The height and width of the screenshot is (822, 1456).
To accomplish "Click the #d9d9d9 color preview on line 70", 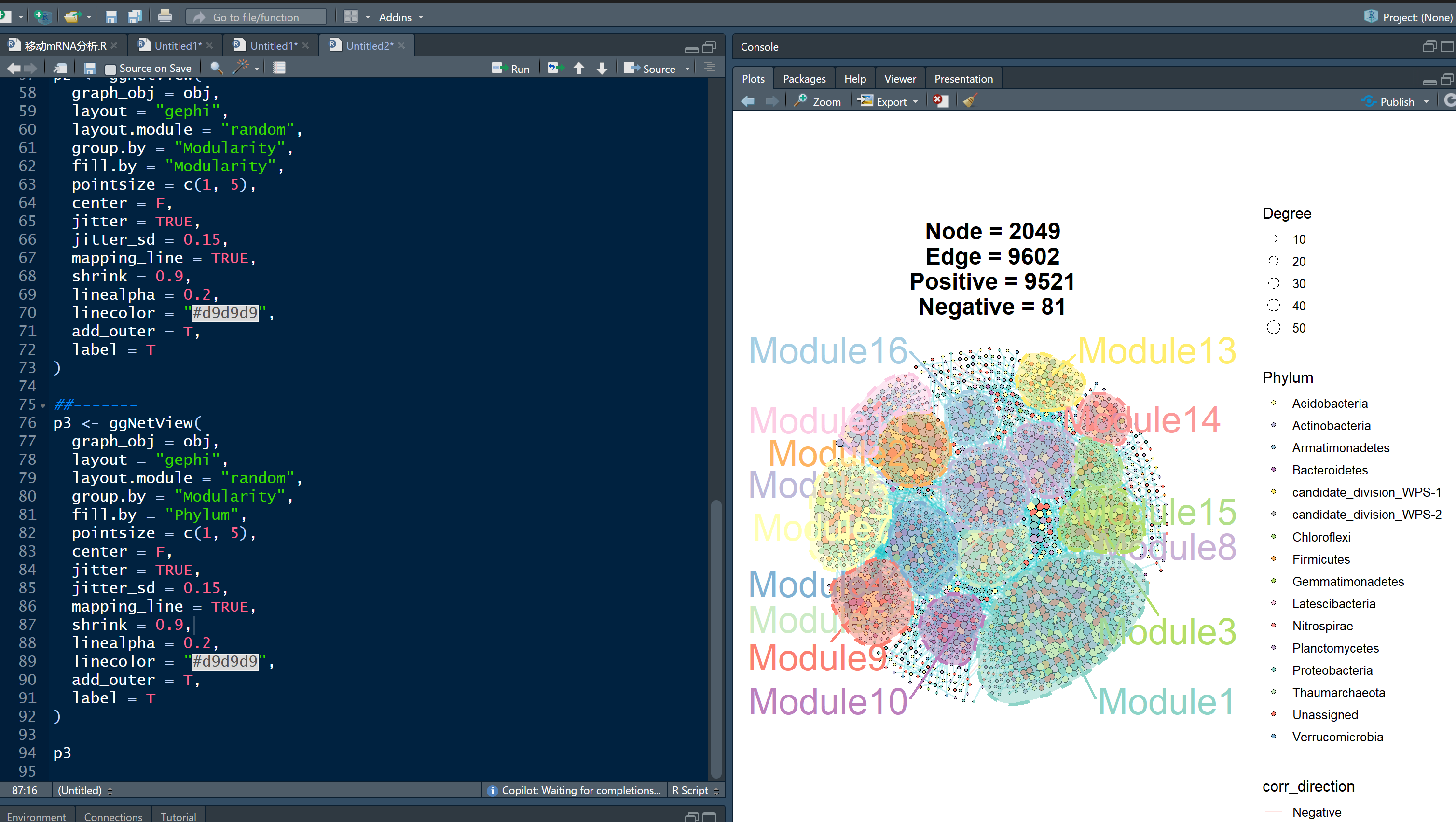I will 225,313.
